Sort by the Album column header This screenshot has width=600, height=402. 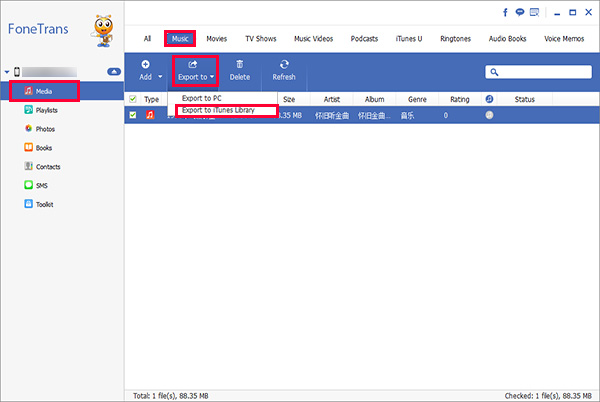pyautogui.click(x=374, y=99)
